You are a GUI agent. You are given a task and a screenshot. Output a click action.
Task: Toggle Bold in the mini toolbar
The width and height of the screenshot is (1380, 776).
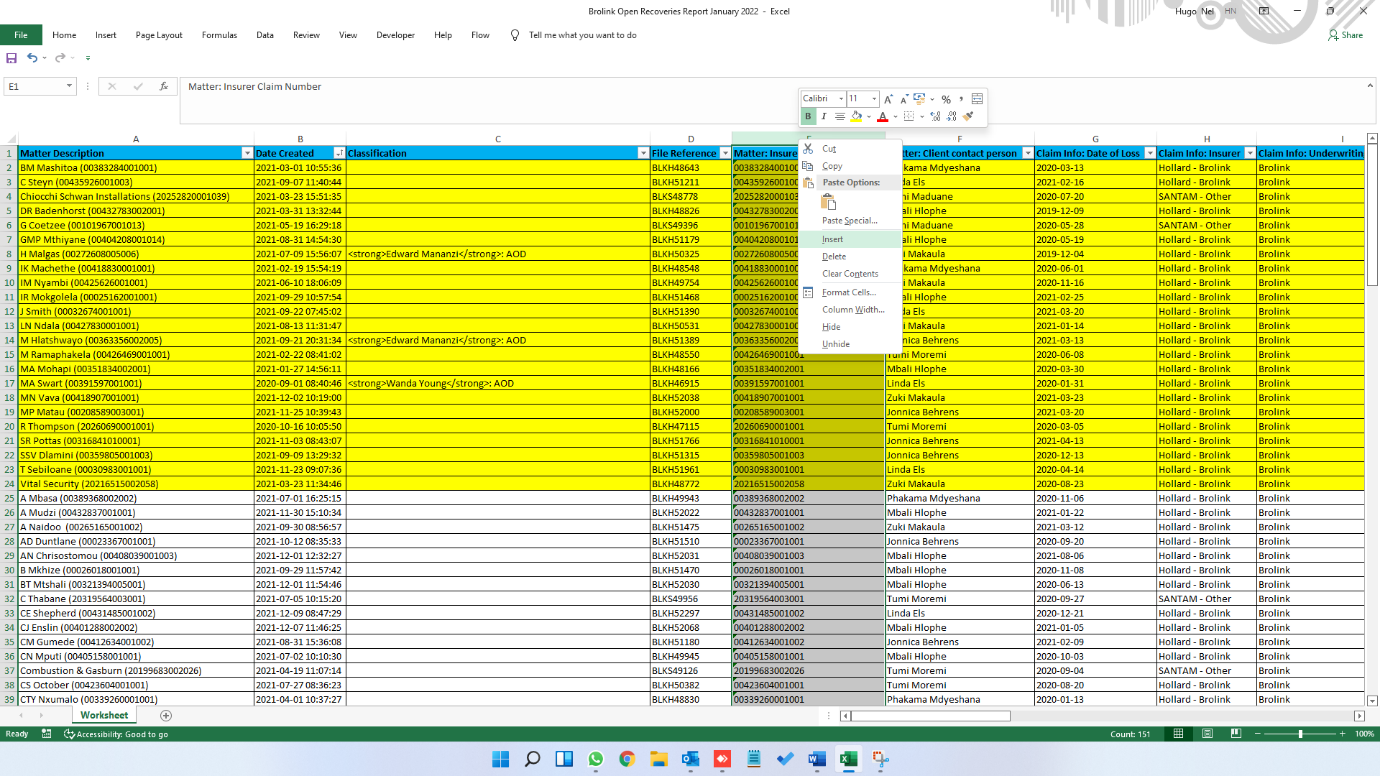point(808,117)
